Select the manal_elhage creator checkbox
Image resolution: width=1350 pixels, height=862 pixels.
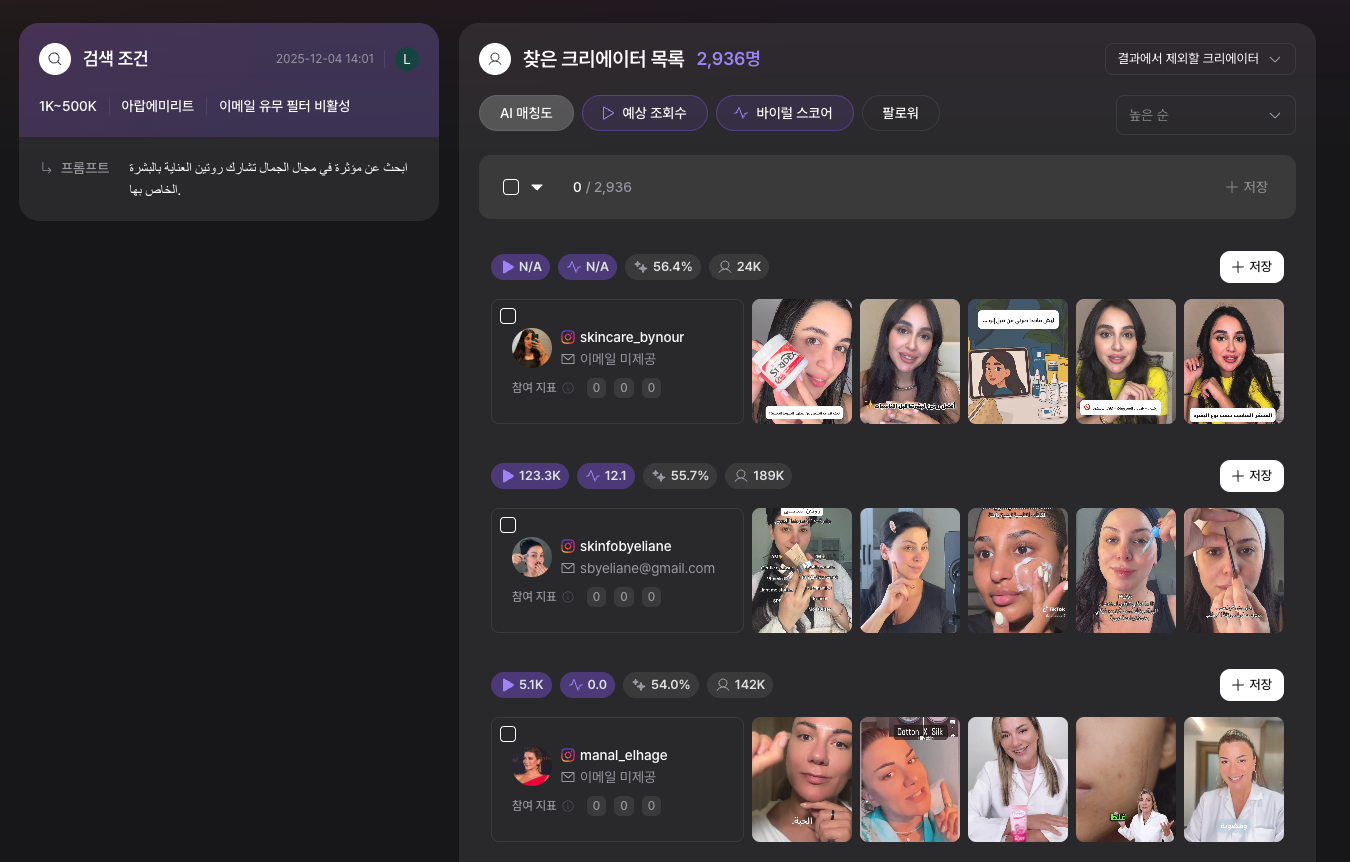point(508,734)
